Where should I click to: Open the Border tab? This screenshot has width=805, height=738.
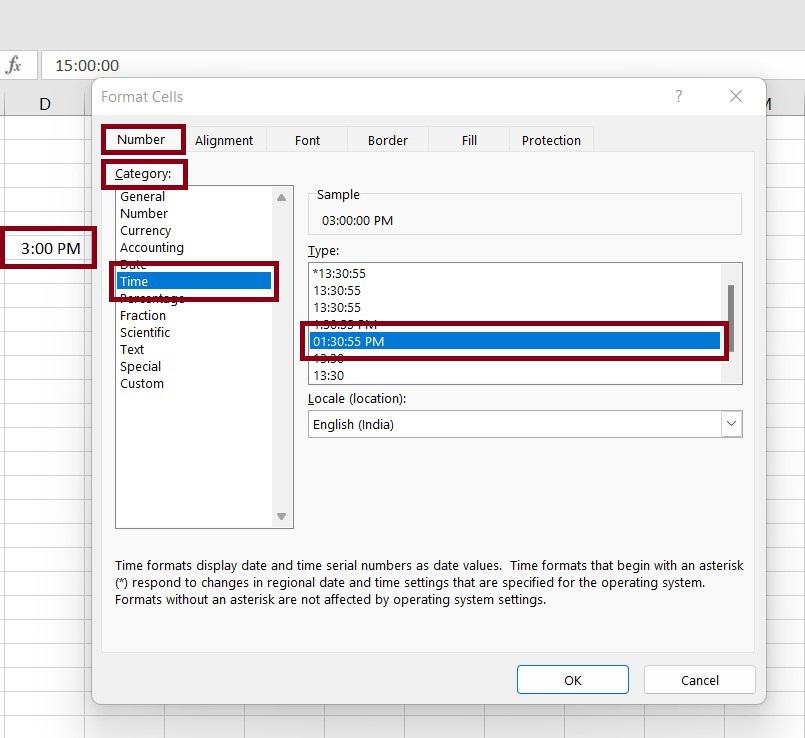click(388, 140)
